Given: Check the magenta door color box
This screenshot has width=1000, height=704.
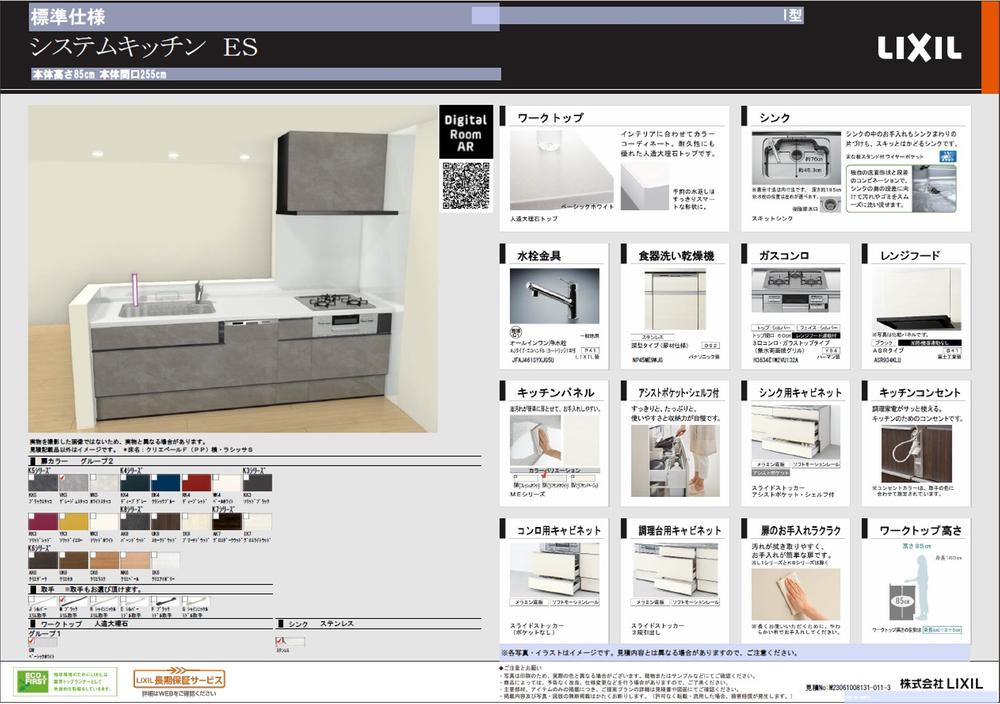Looking at the screenshot, I should pos(31,516).
